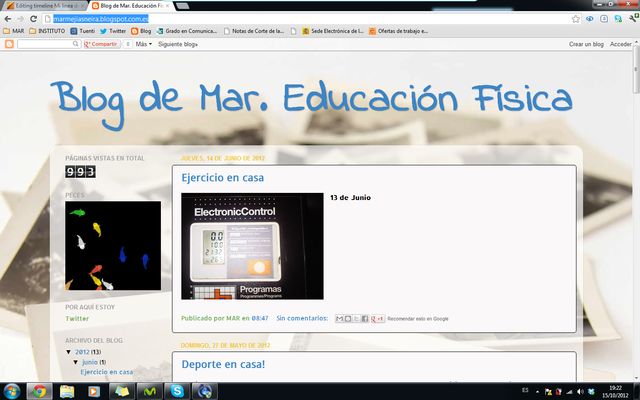Click the Blogger logo in the navbar
This screenshot has width=640, height=400.
(x=9, y=44)
